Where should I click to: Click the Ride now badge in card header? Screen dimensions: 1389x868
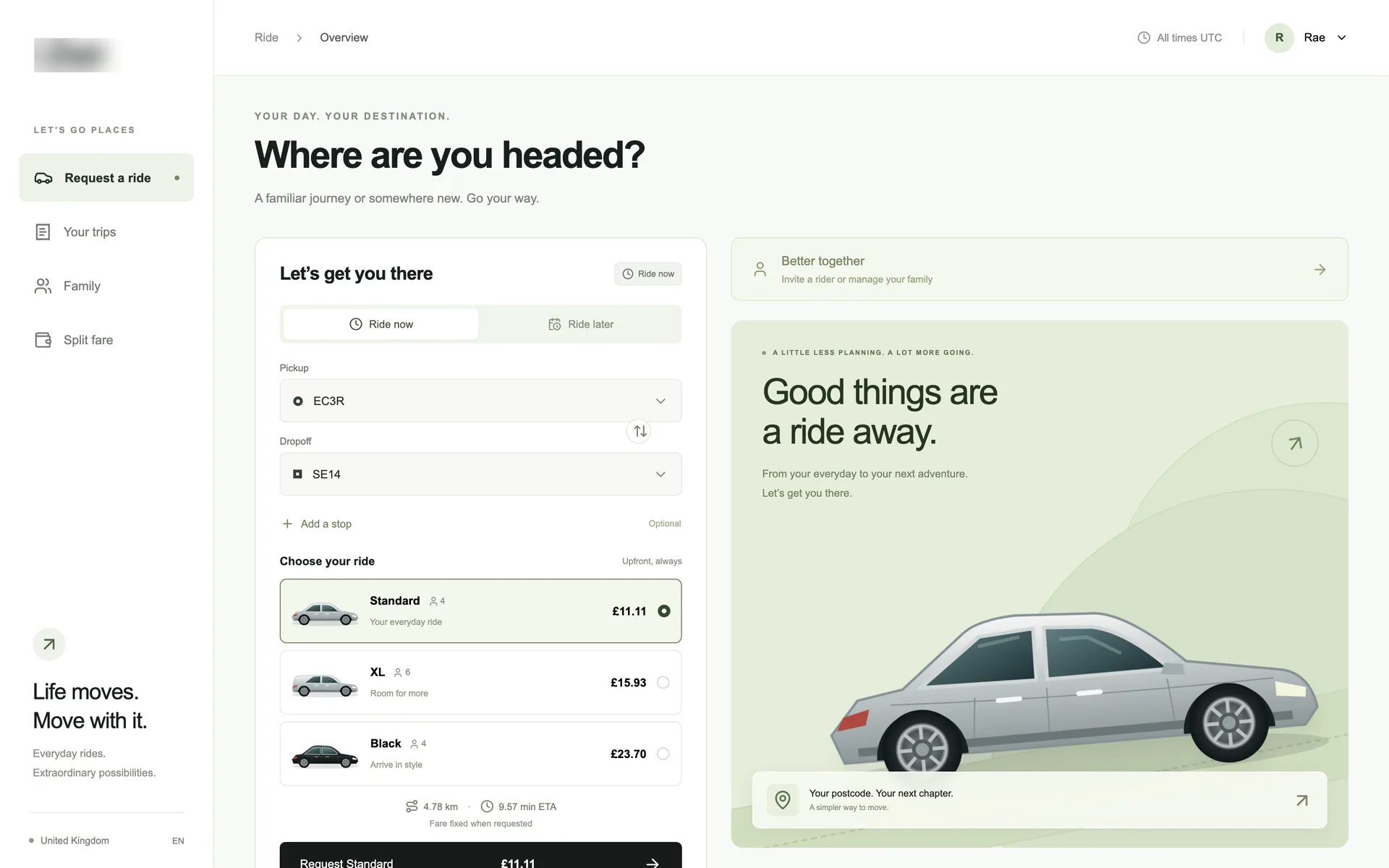tap(648, 274)
